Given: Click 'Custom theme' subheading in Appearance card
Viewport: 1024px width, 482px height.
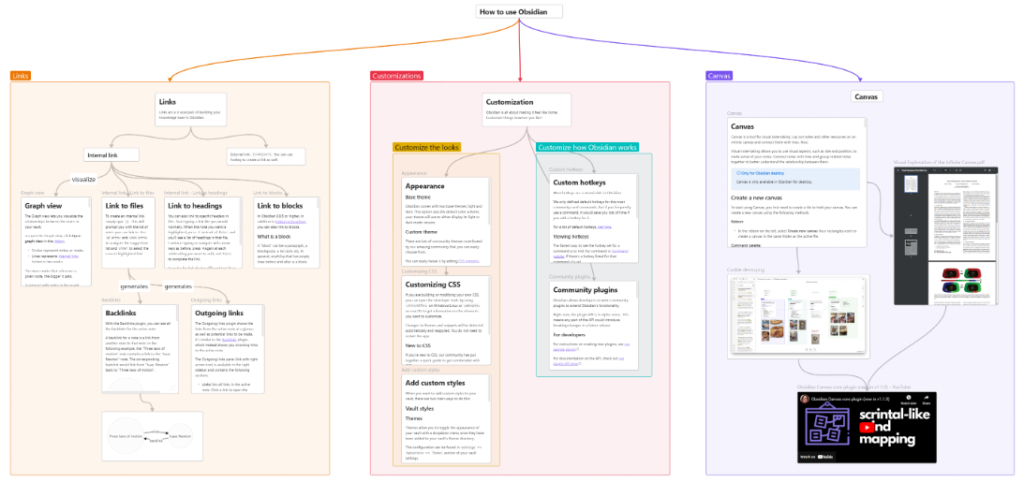Looking at the screenshot, I should 423,231.
